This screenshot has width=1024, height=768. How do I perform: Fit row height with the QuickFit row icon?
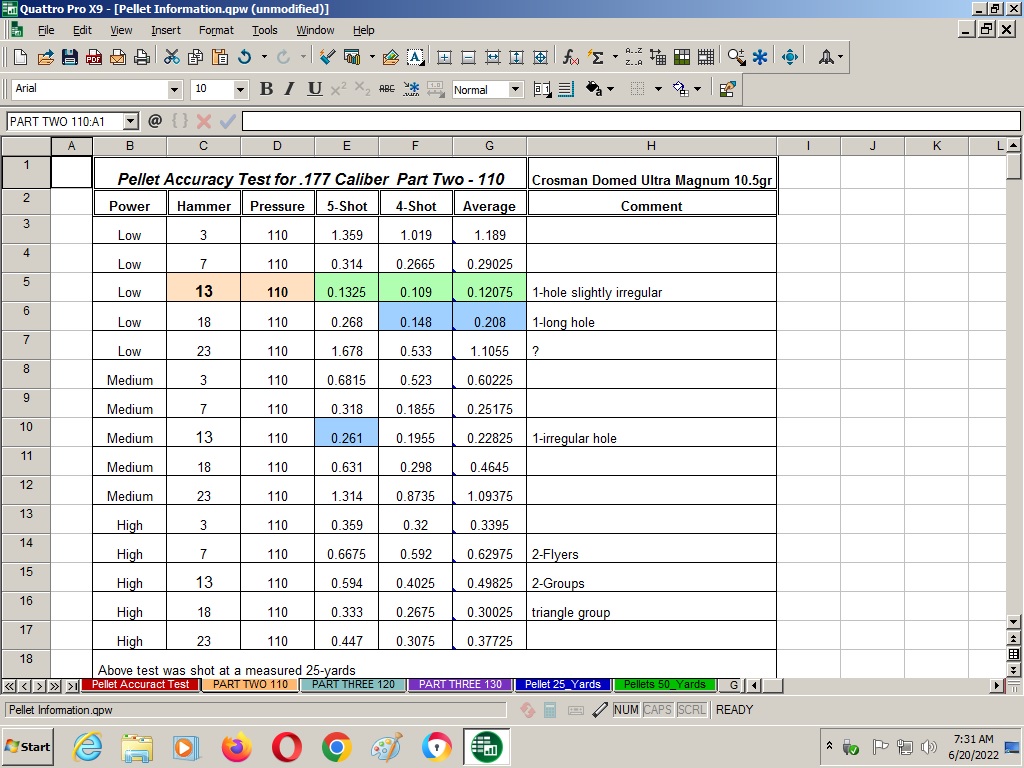(x=516, y=57)
